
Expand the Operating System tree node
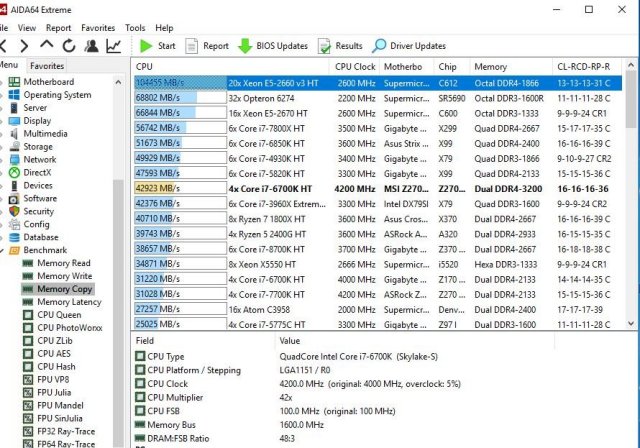coord(3,95)
